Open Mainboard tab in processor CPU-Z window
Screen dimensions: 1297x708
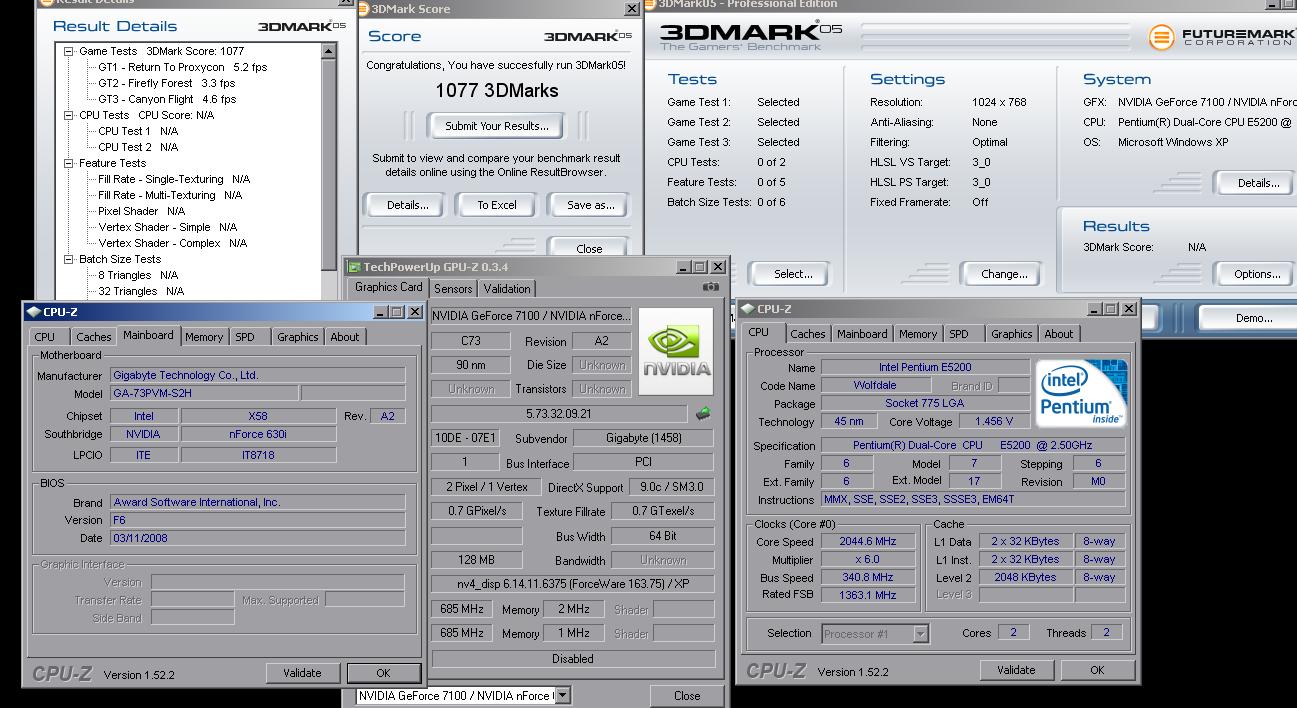point(862,334)
